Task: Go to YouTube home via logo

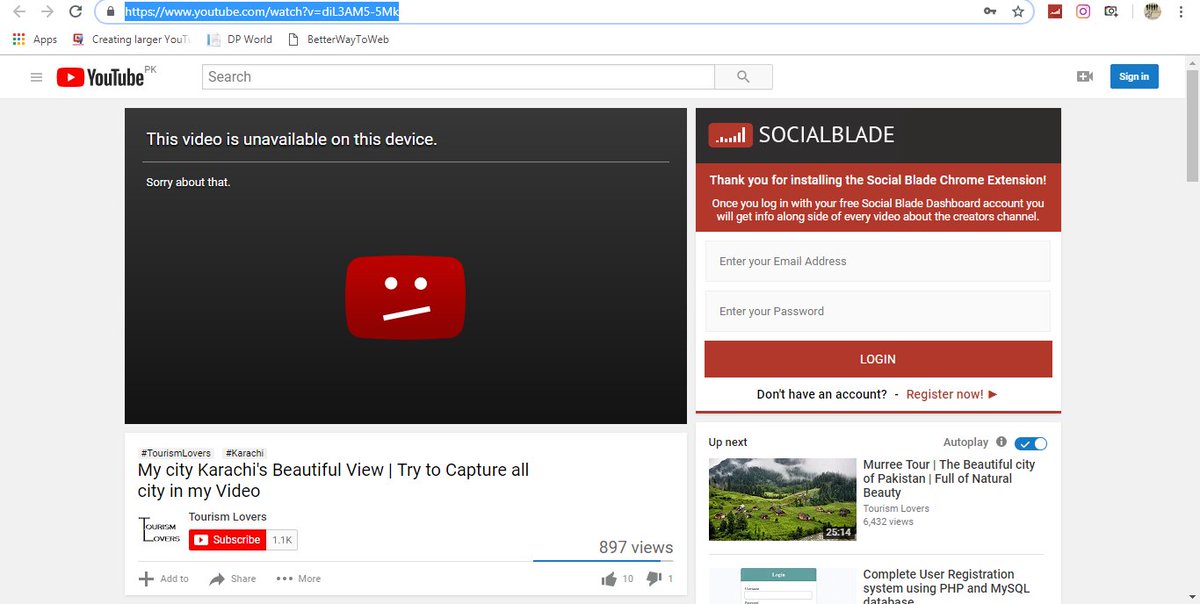Action: pyautogui.click(x=100, y=77)
